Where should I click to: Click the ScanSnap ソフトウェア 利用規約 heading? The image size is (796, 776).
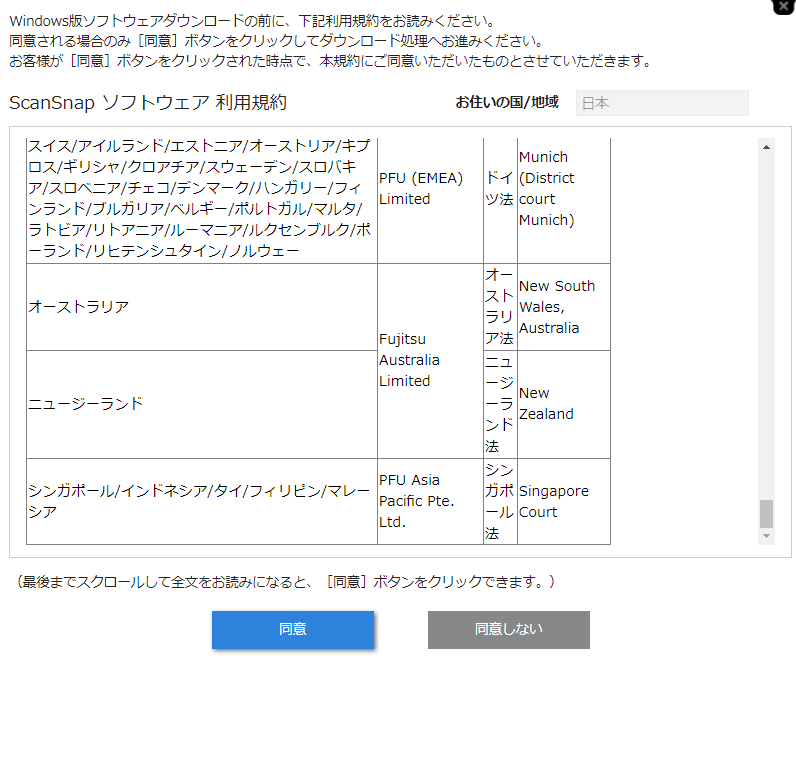(x=148, y=103)
